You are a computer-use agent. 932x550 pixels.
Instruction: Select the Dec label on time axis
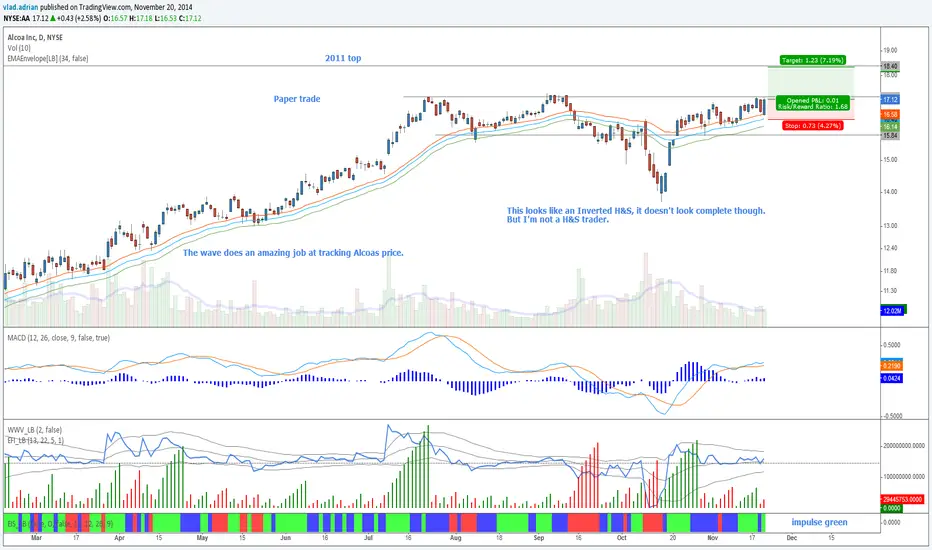pos(791,538)
